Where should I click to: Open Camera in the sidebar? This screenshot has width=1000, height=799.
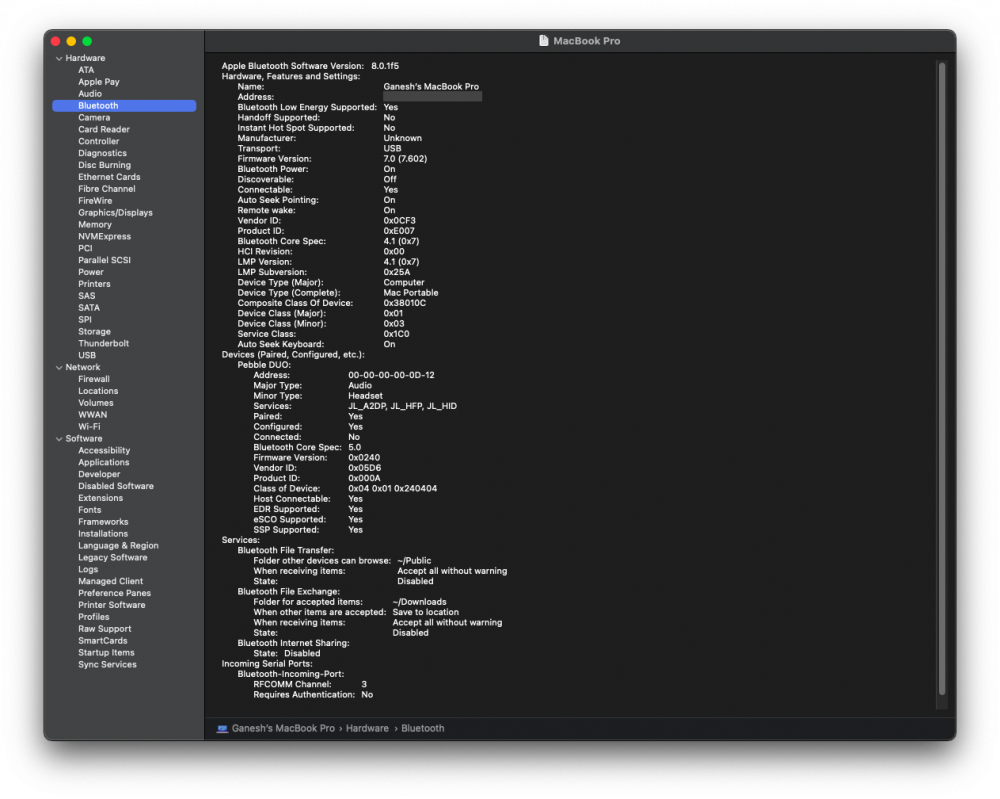click(x=94, y=117)
